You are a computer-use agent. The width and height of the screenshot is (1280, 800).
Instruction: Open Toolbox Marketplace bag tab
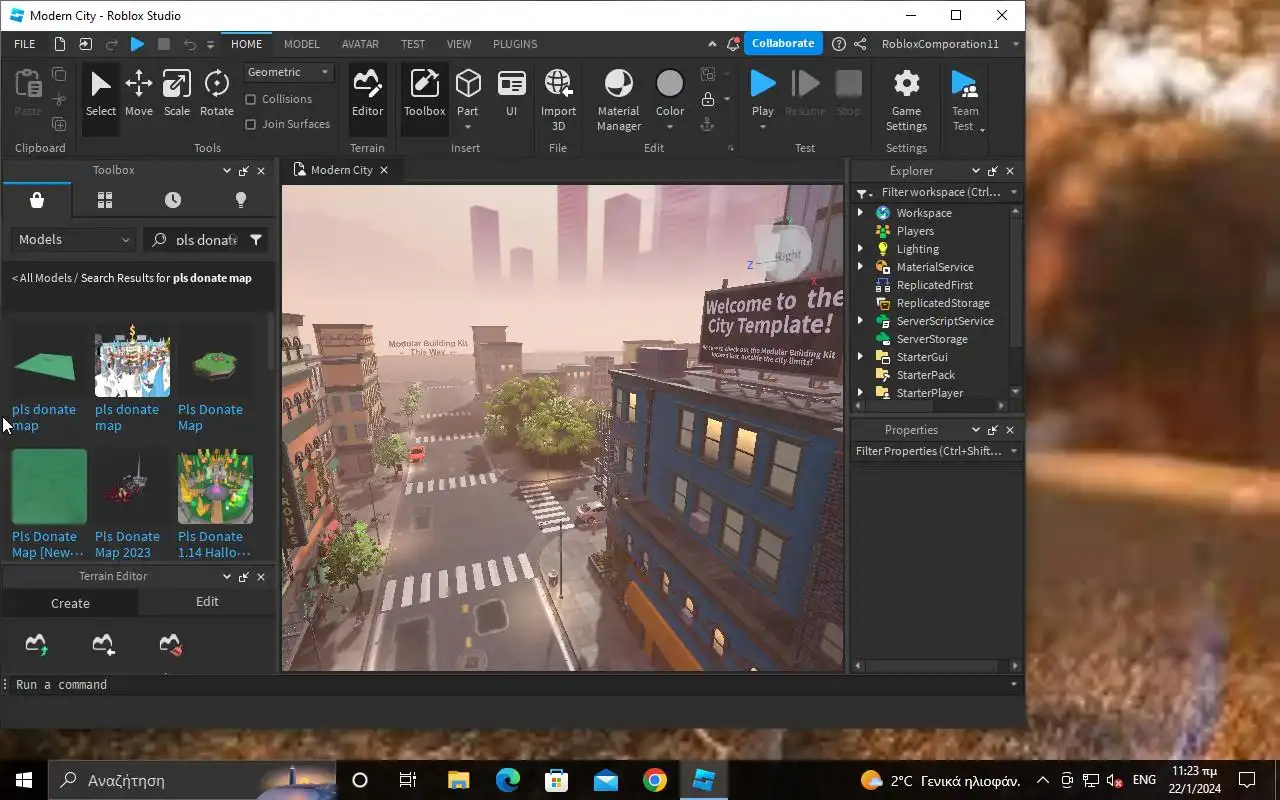coord(37,200)
